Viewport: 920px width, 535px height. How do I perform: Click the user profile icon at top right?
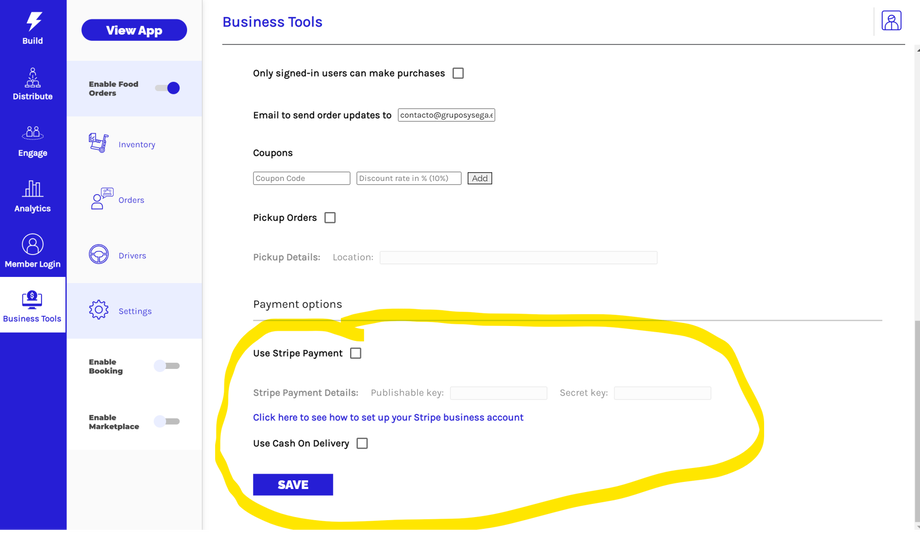[891, 21]
